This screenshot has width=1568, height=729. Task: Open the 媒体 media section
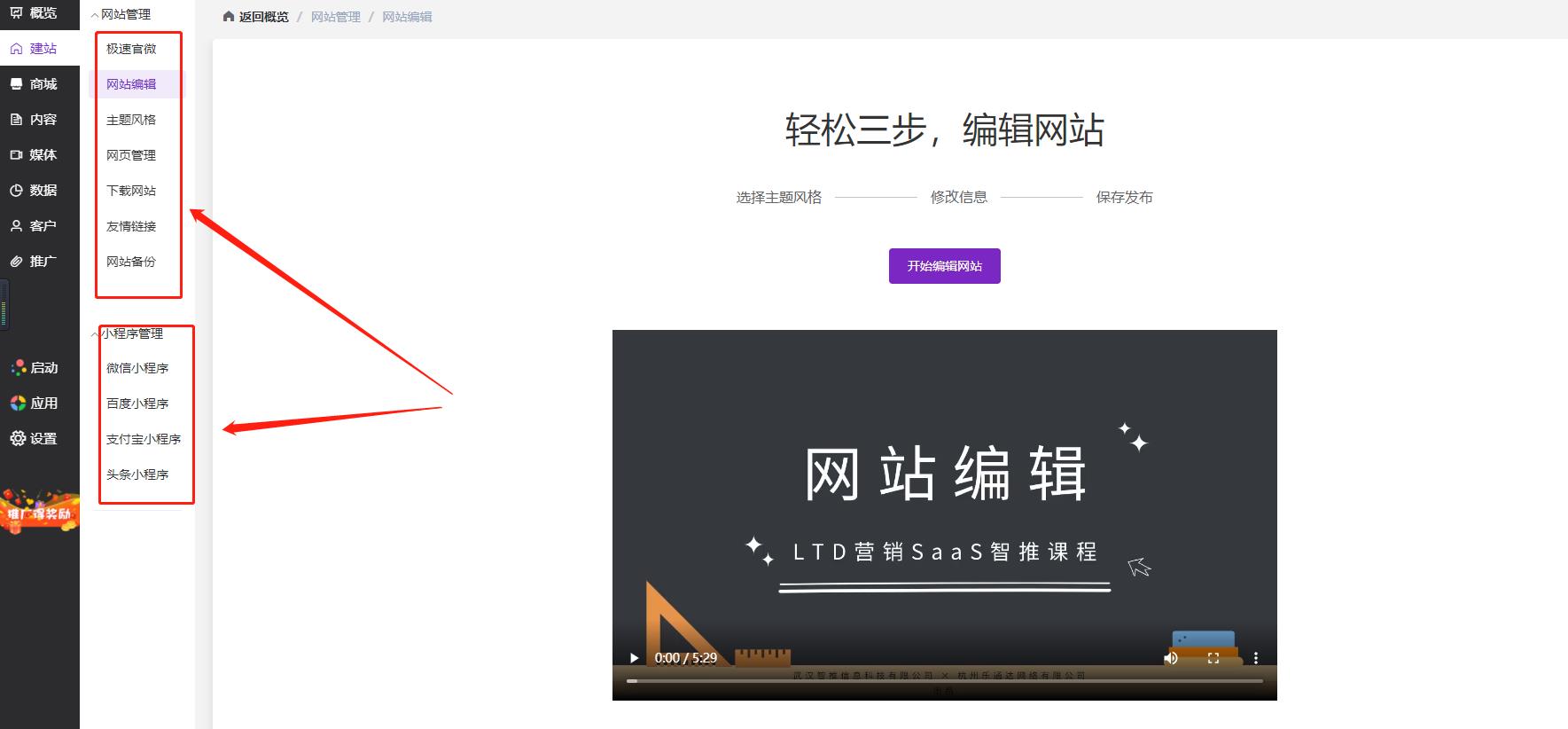point(34,155)
